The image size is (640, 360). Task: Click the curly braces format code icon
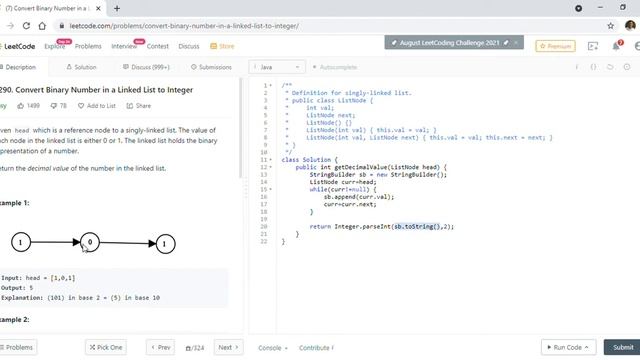pyautogui.click(x=593, y=67)
